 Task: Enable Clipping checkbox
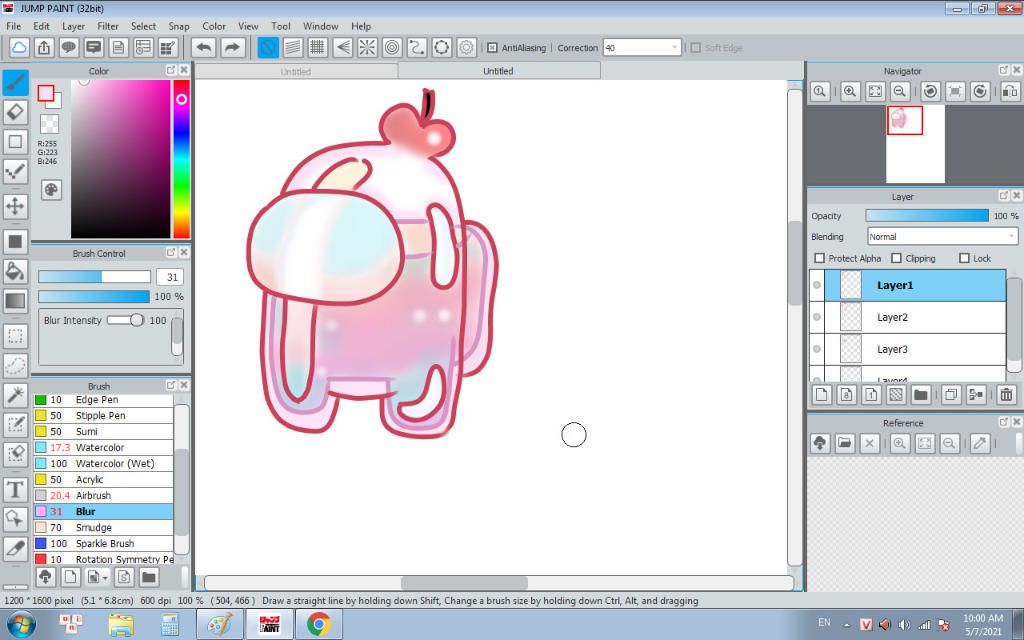(x=897, y=258)
